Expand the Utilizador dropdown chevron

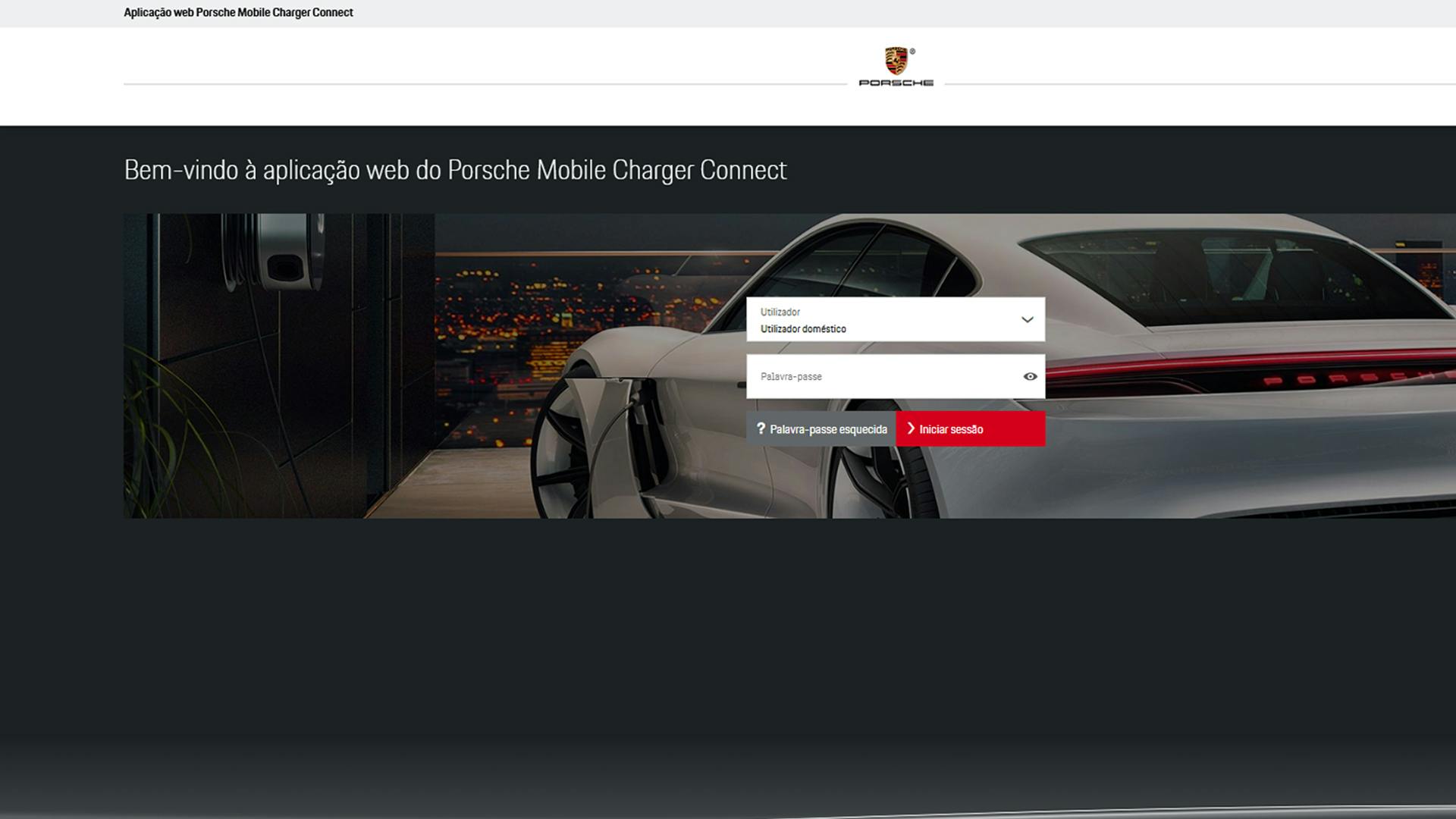click(x=1028, y=319)
